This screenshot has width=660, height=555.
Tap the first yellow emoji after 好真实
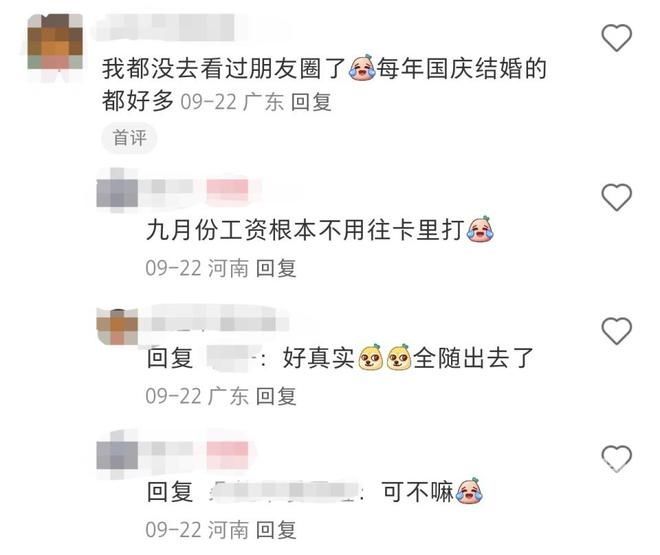pos(370,358)
